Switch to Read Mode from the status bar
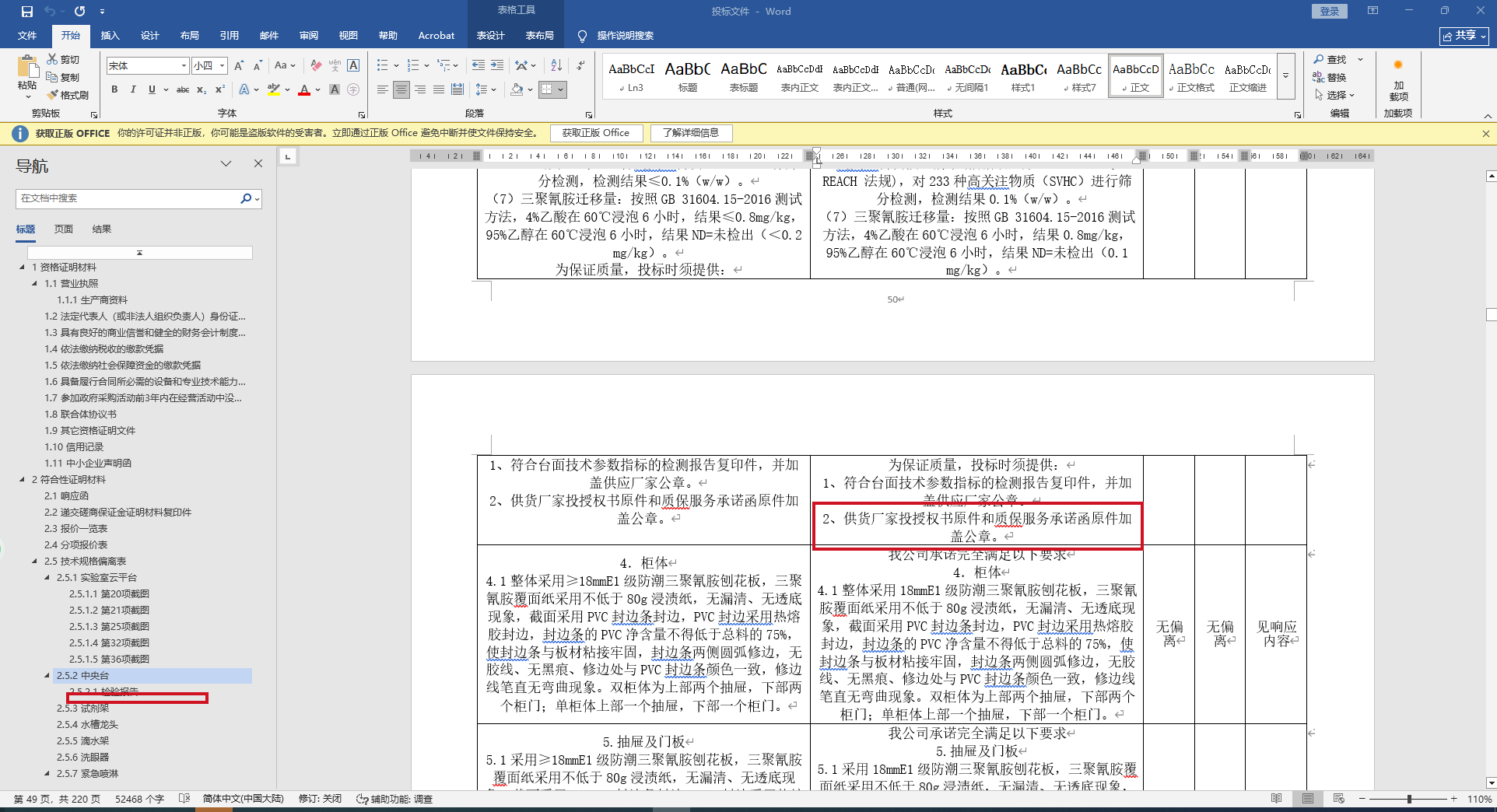This screenshot has width=1497, height=812. [x=1276, y=799]
